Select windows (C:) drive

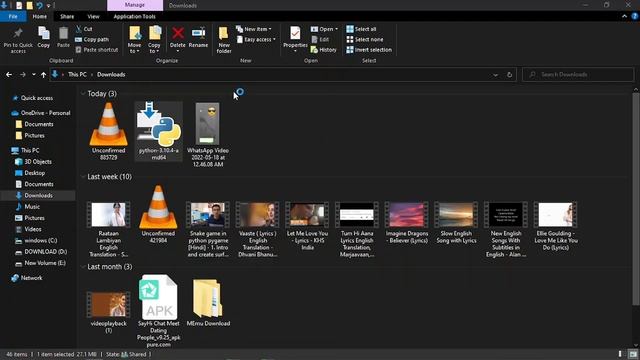(40, 241)
